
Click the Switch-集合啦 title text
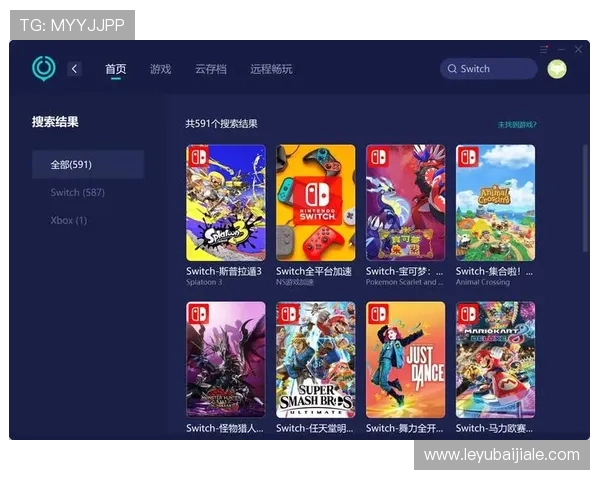494,271
